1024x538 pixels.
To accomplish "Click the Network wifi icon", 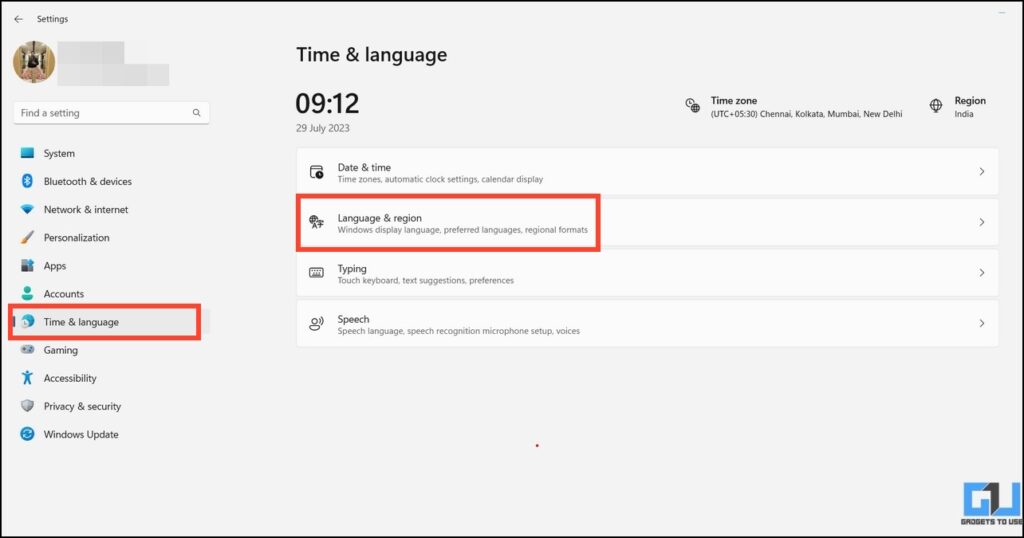I will 27,209.
